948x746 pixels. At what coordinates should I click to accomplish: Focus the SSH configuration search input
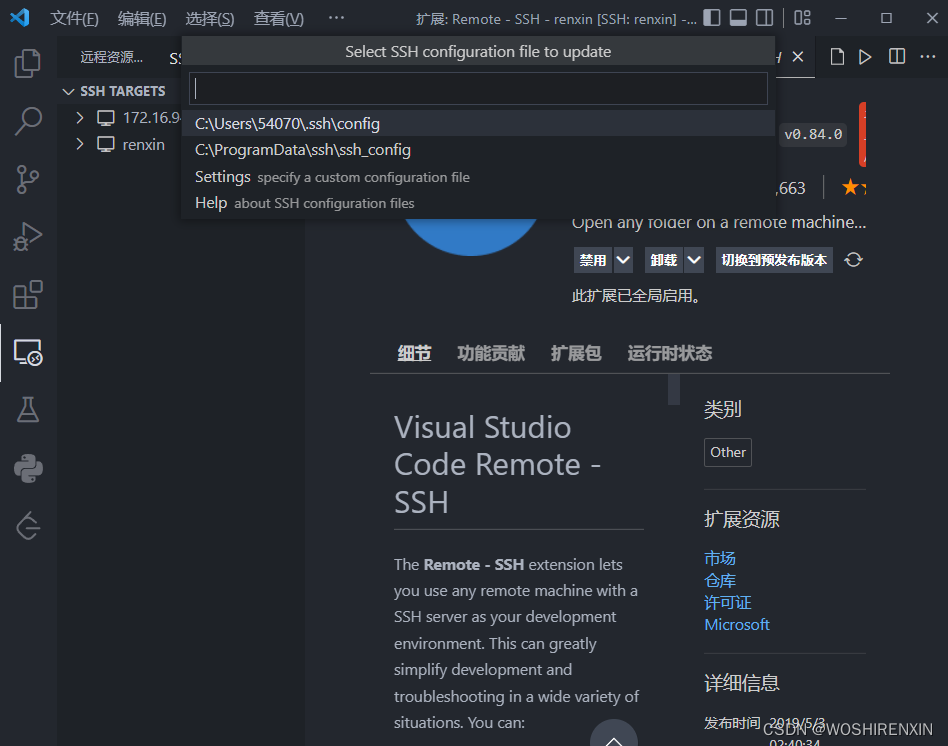(478, 88)
